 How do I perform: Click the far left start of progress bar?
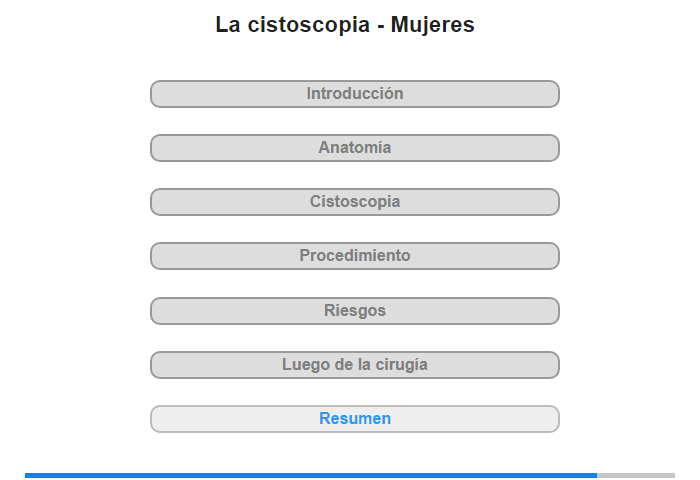tap(27, 476)
